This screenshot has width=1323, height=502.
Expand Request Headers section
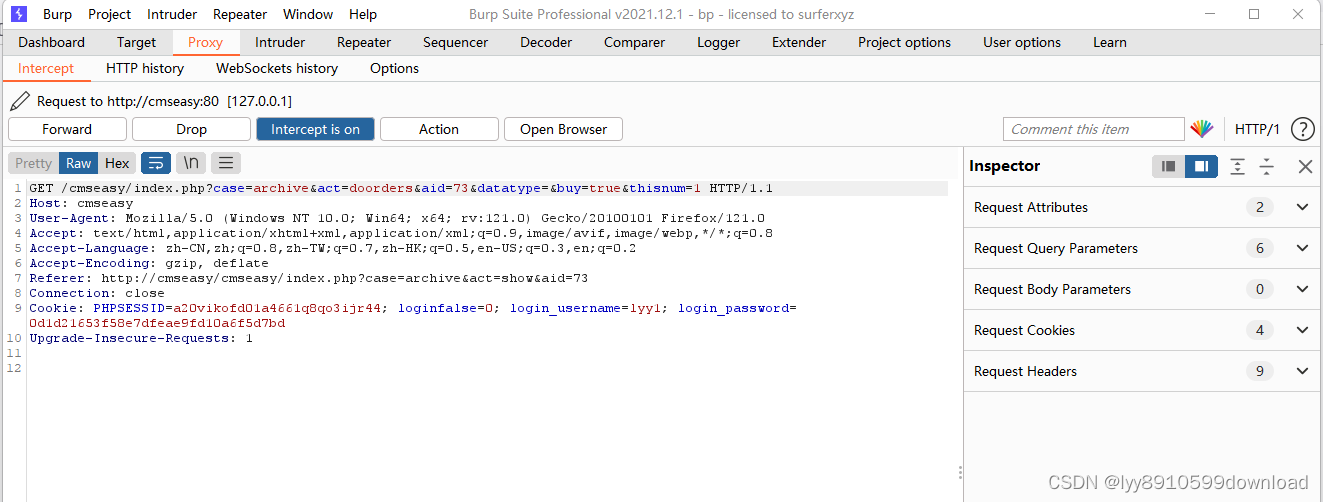point(1302,371)
